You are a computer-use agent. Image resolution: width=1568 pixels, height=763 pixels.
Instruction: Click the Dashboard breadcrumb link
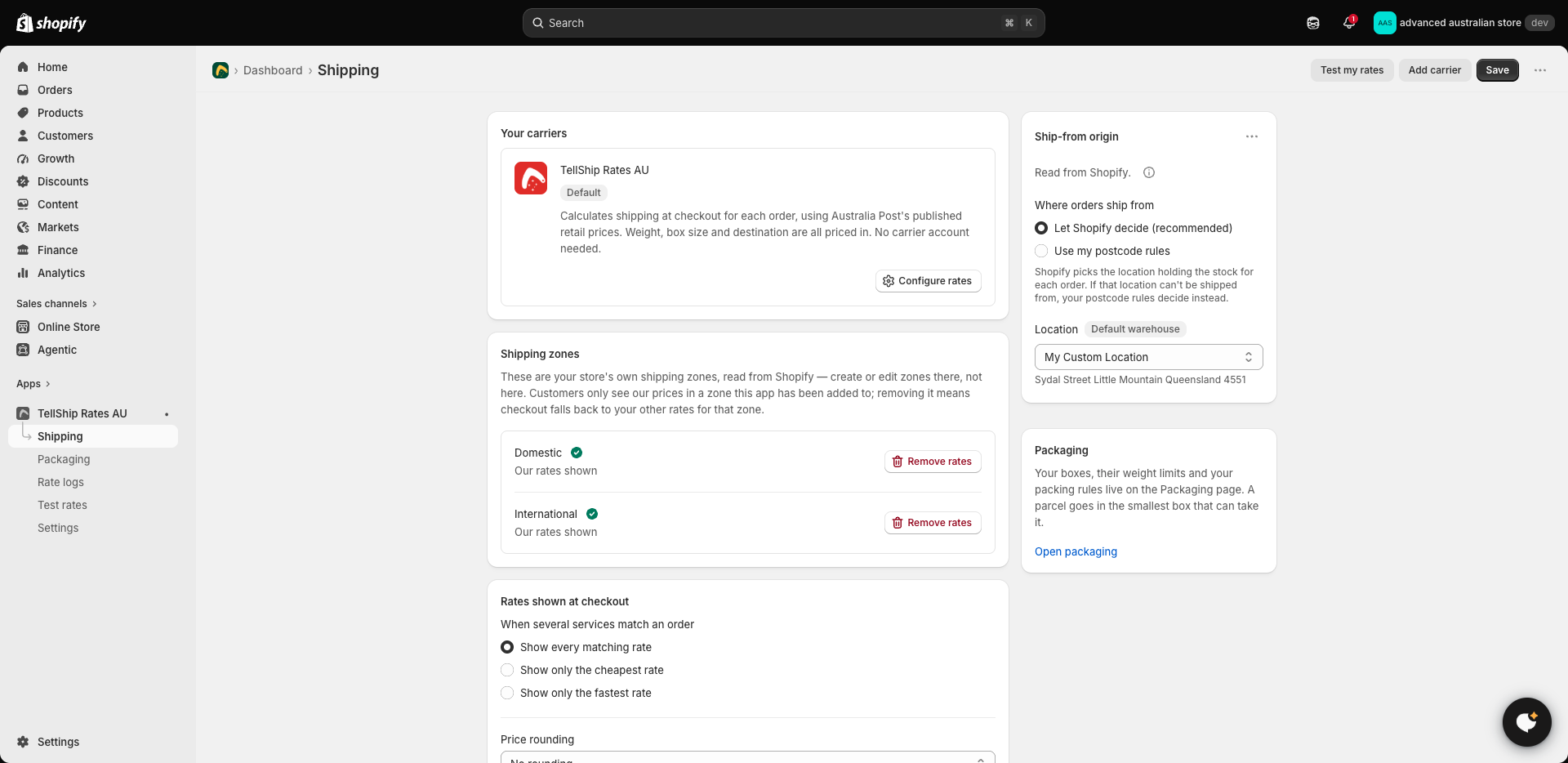tap(273, 70)
